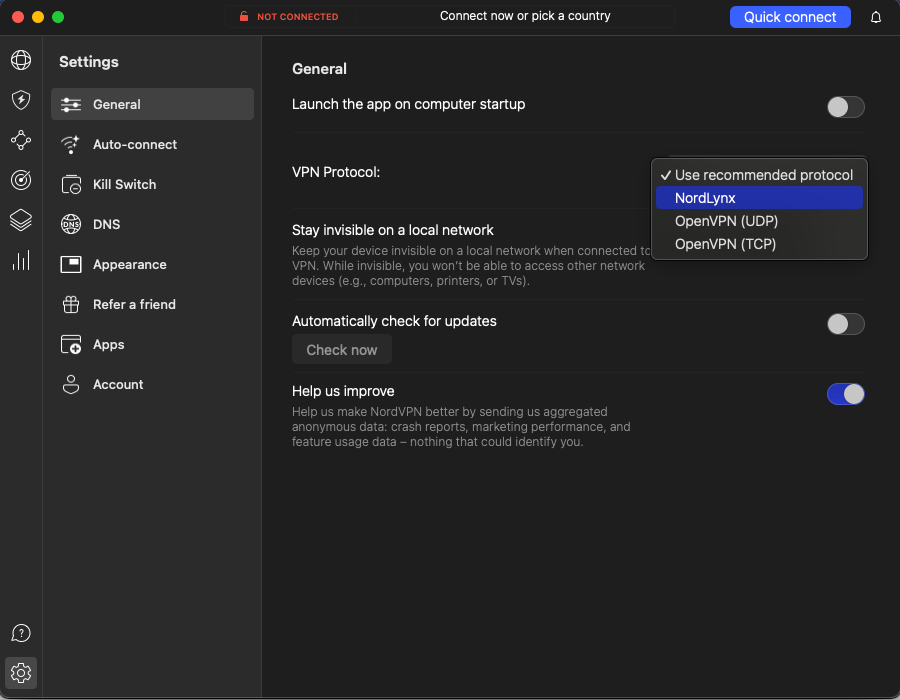The width and height of the screenshot is (900, 700).
Task: Open Account settings section
Action: pyautogui.click(x=153, y=384)
